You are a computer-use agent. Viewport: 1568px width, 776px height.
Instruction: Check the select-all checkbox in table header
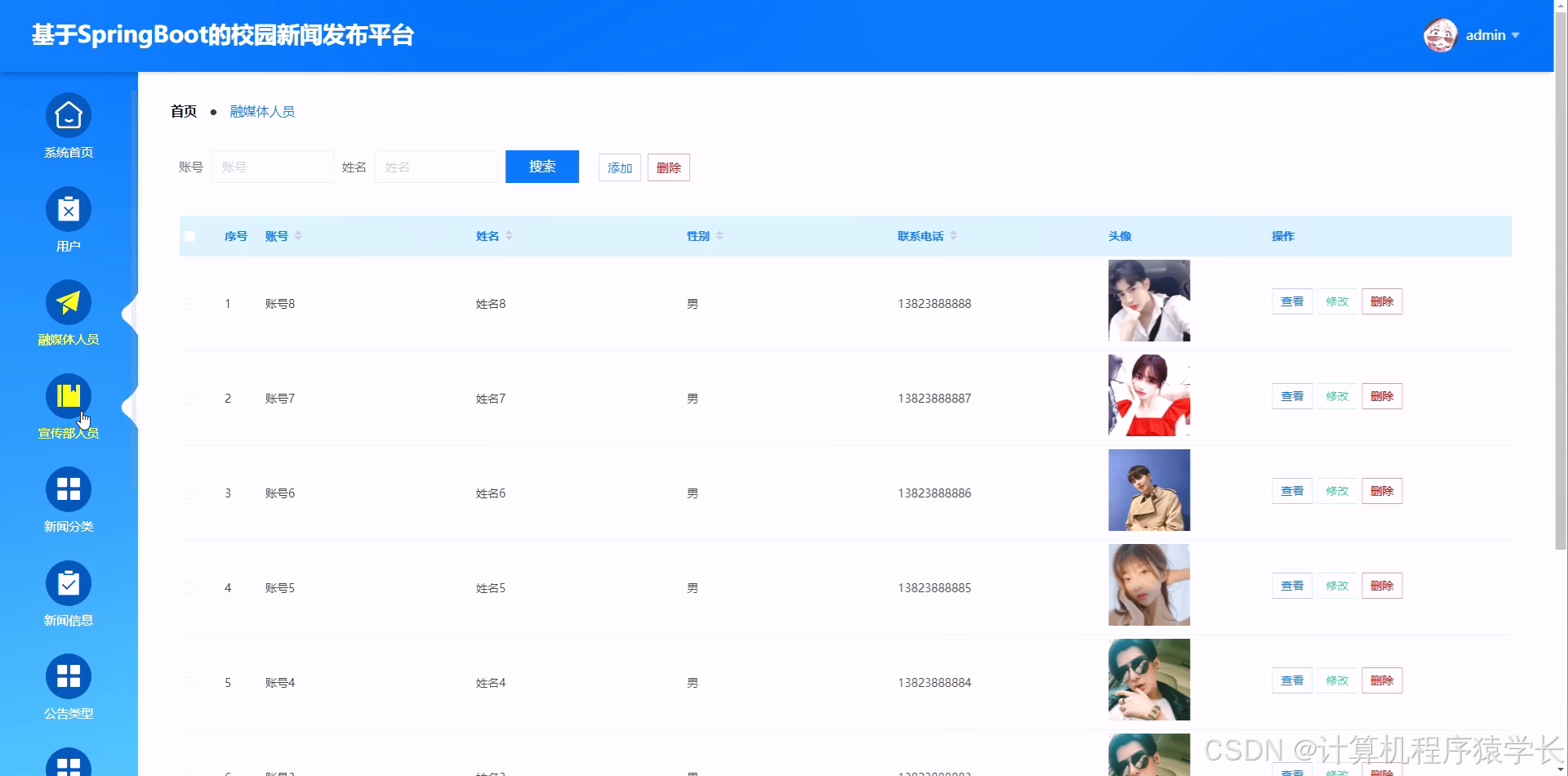(x=189, y=235)
